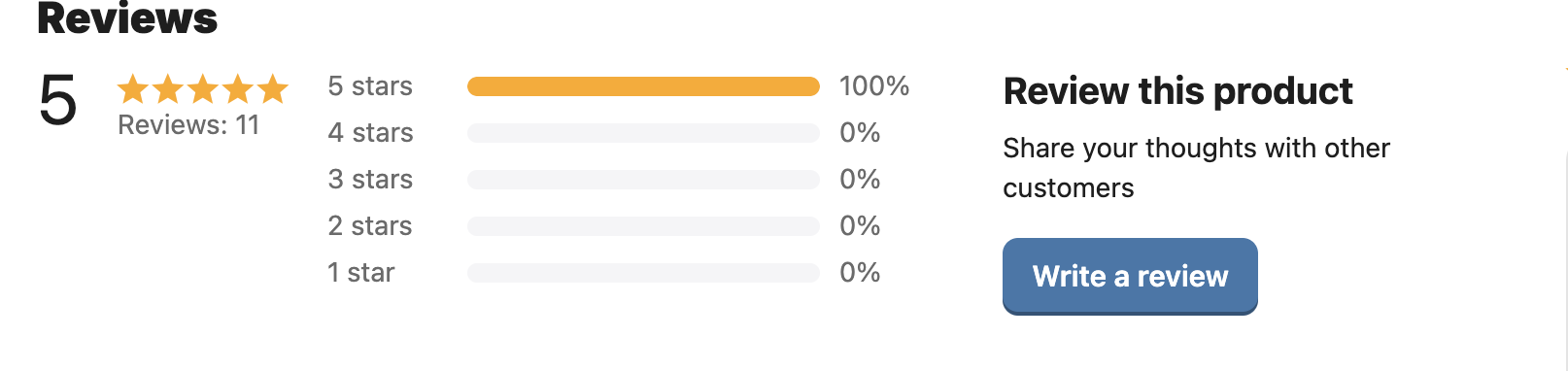Viewport: 1568px width, 371px height.
Task: Click the empty 4 stars progress bar
Action: tap(643, 133)
